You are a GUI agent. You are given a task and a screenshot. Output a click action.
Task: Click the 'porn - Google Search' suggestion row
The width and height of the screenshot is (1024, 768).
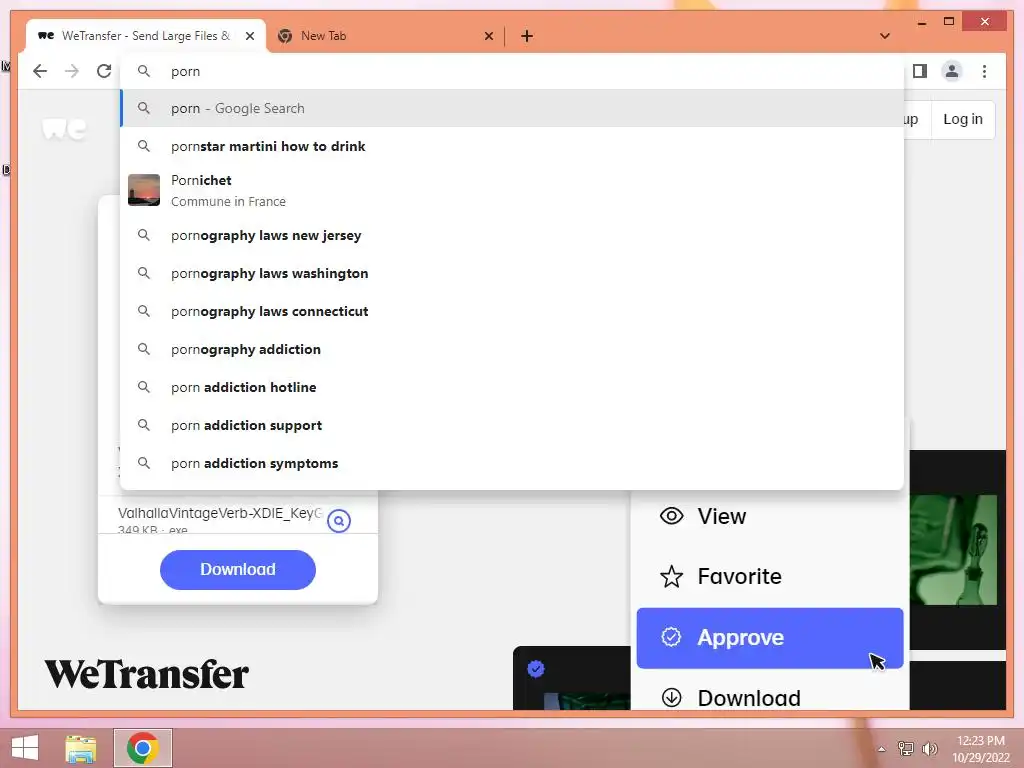(512, 108)
